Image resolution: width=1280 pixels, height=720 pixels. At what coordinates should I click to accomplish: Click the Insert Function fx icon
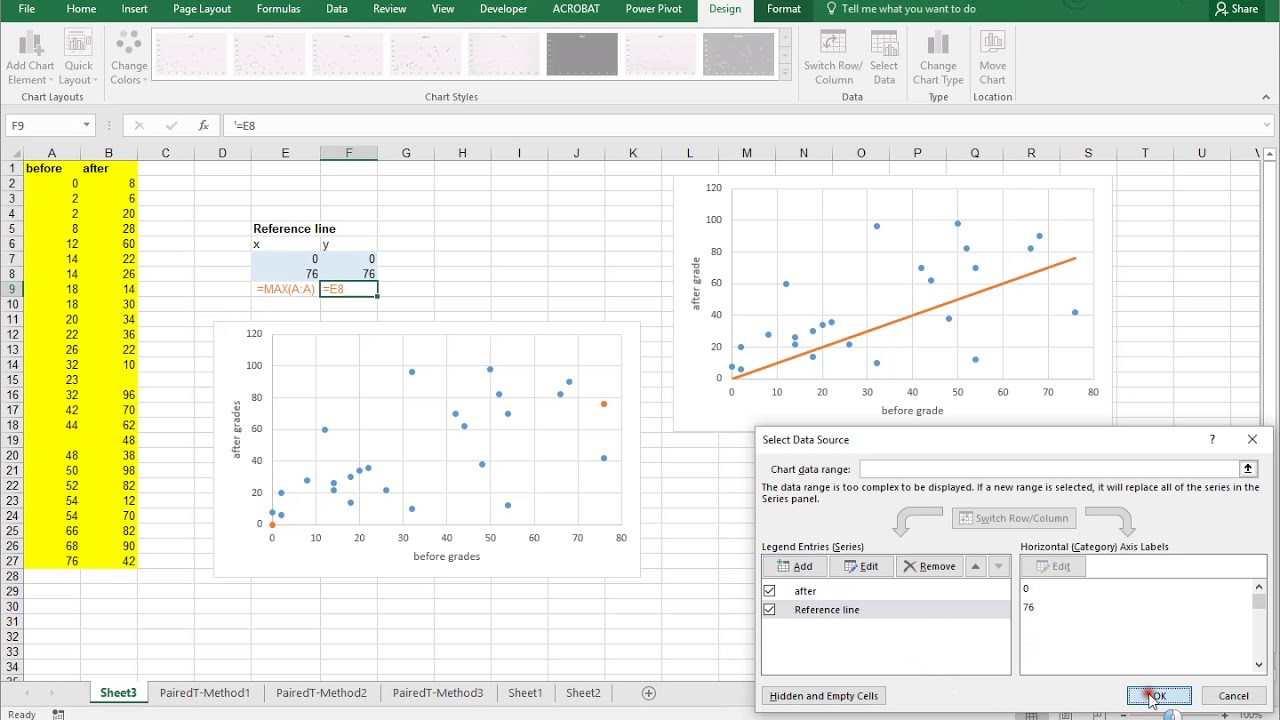point(204,125)
